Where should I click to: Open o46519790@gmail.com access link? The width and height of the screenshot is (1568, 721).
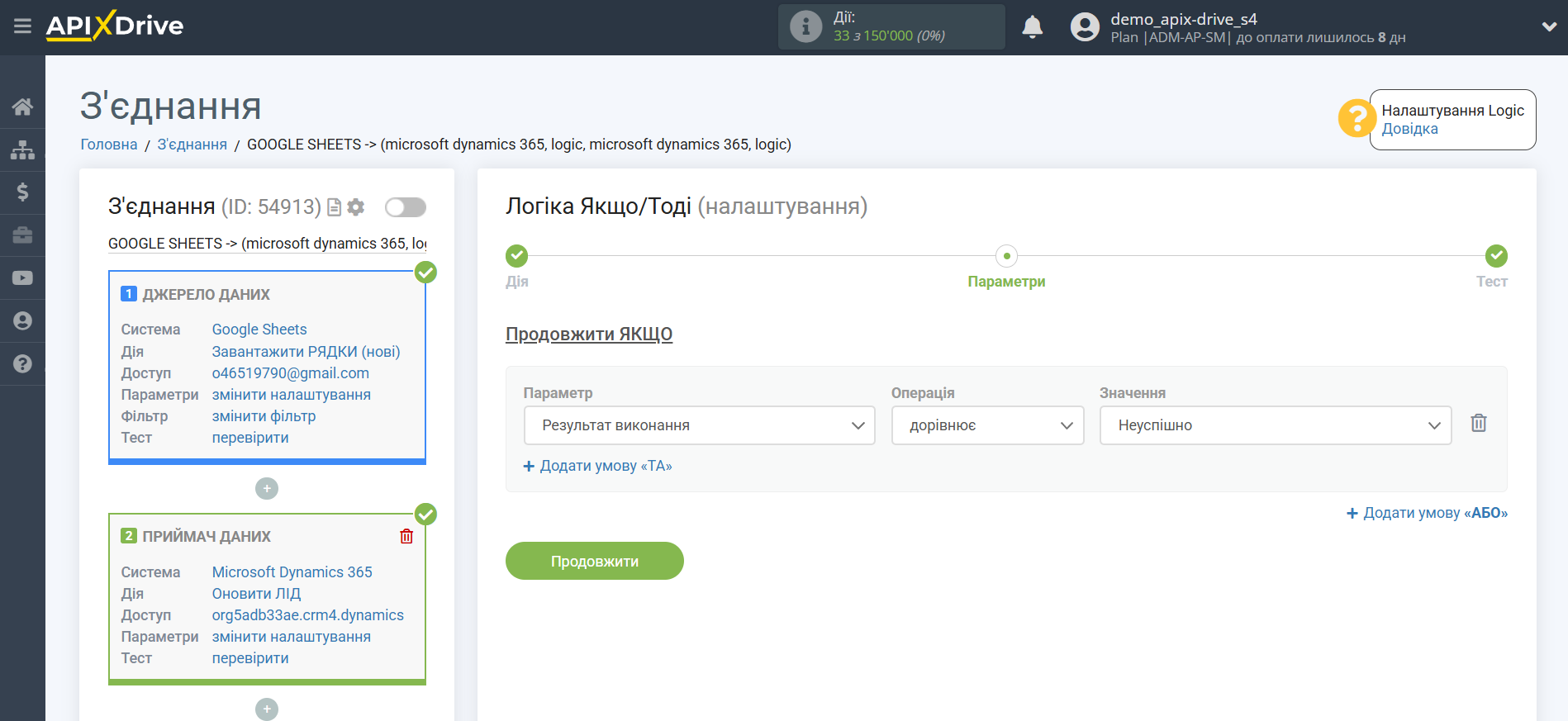tap(291, 373)
